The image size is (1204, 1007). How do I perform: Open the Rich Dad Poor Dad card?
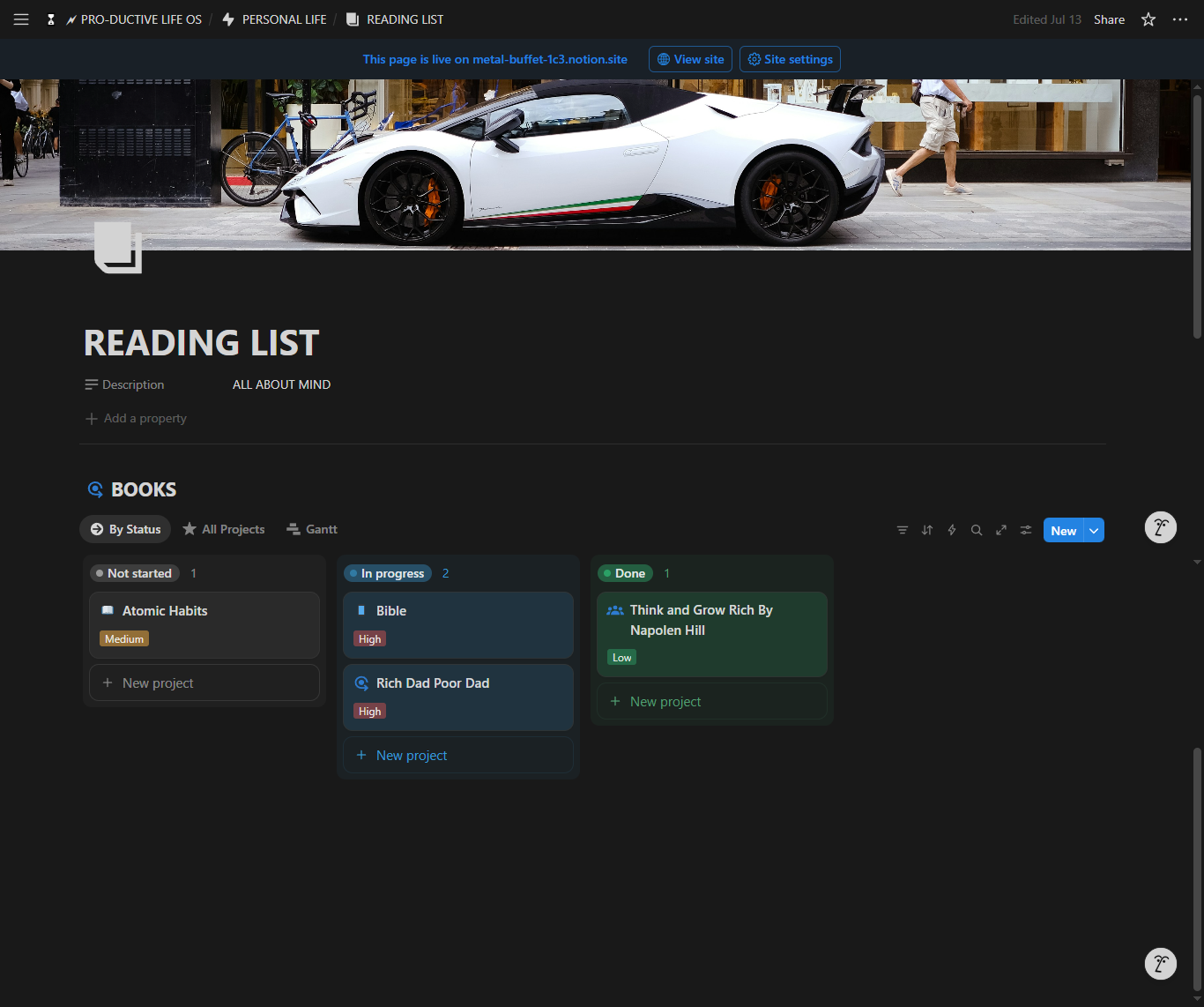coord(458,697)
